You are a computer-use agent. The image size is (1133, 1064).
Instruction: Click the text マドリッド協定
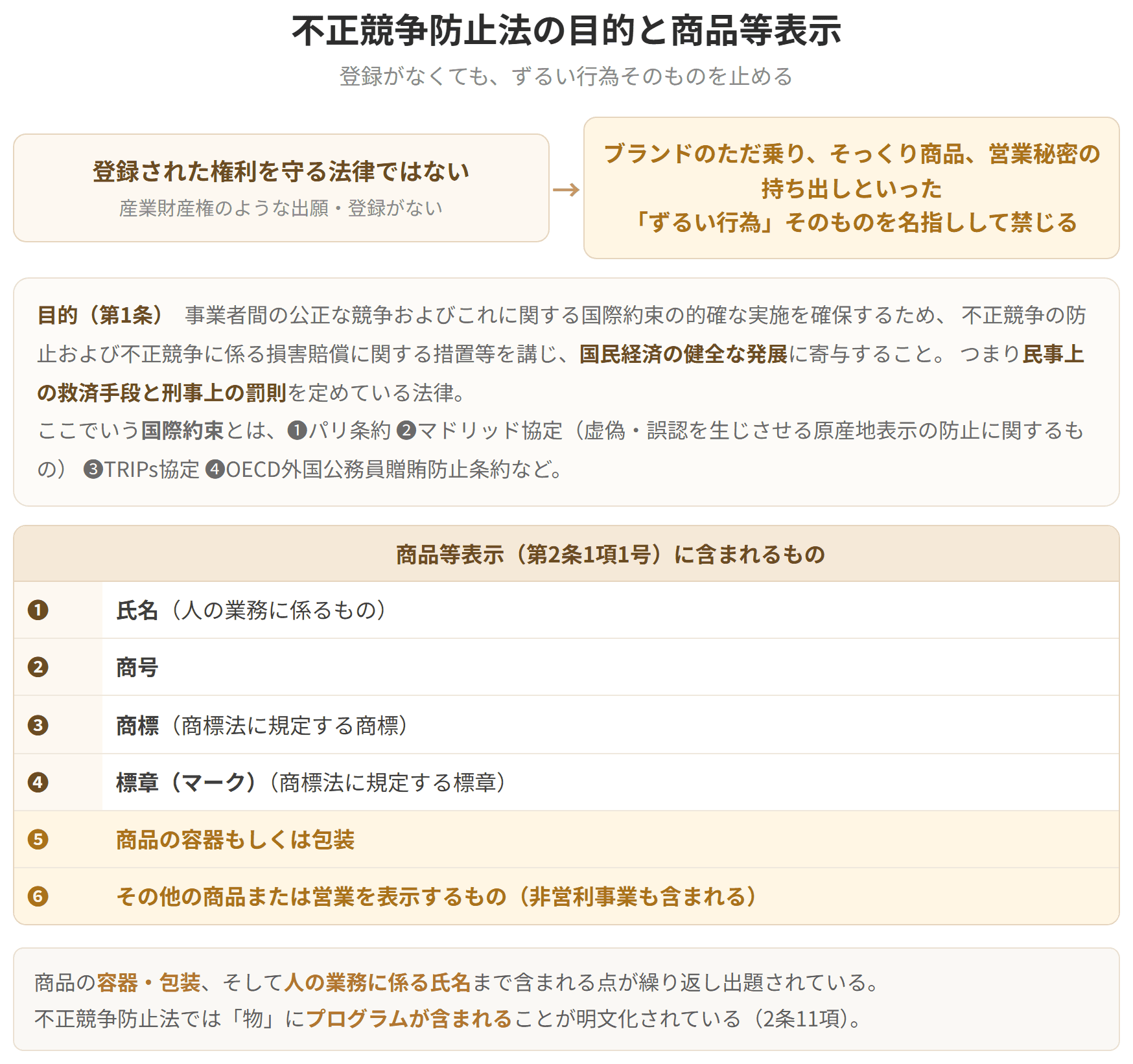pos(490,430)
